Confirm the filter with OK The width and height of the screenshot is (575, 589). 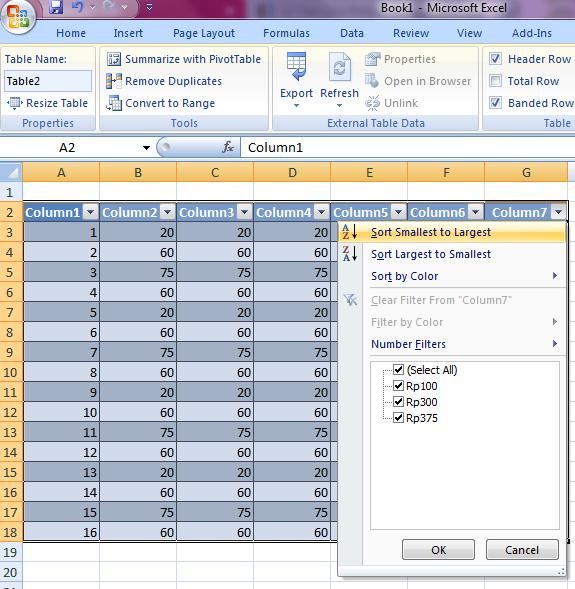click(x=438, y=550)
